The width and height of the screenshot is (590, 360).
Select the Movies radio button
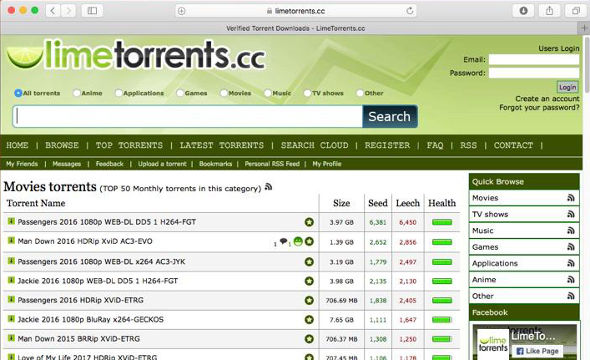pos(224,93)
